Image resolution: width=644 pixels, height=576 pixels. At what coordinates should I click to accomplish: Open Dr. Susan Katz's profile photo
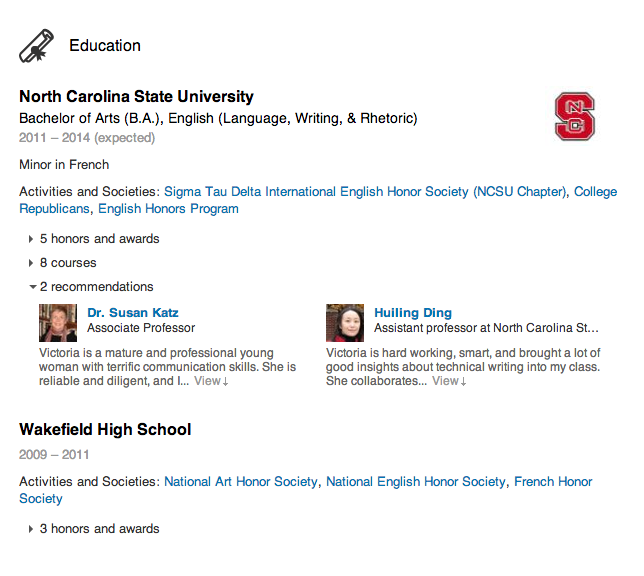click(x=58, y=323)
